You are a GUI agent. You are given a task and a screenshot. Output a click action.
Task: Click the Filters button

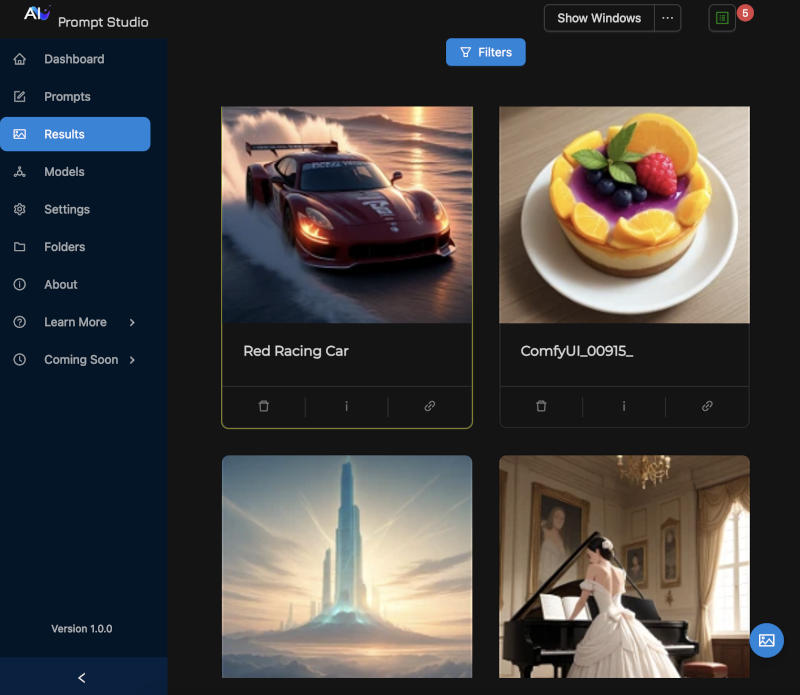coord(486,52)
